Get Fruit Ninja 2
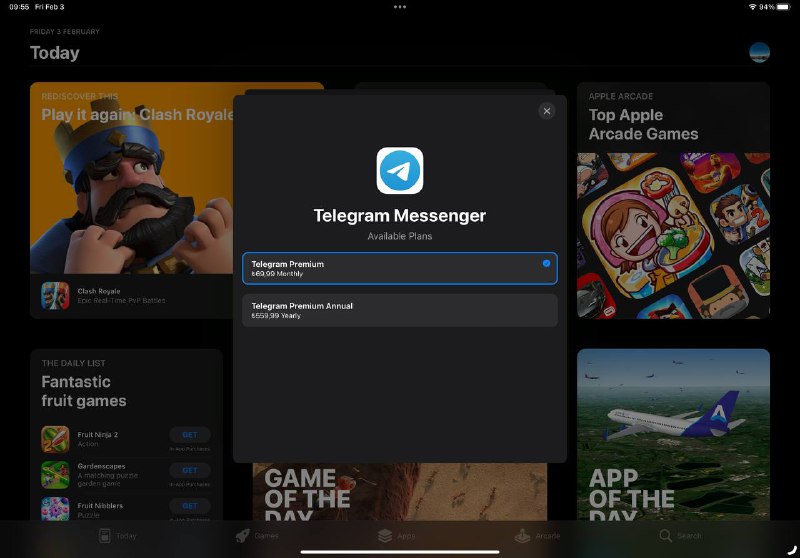Image resolution: width=800 pixels, height=558 pixels. 190,435
